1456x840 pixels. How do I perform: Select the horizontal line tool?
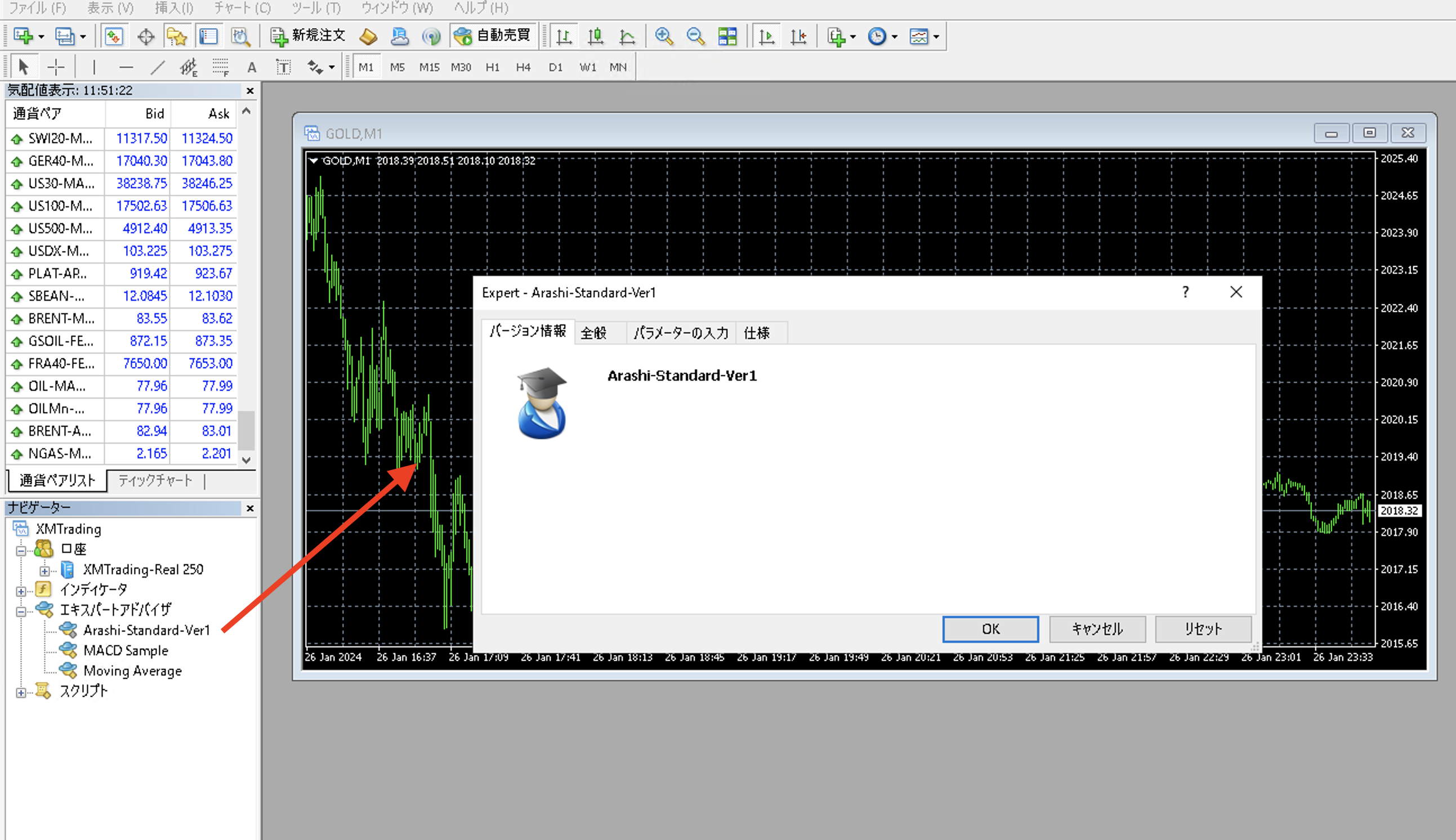126,68
